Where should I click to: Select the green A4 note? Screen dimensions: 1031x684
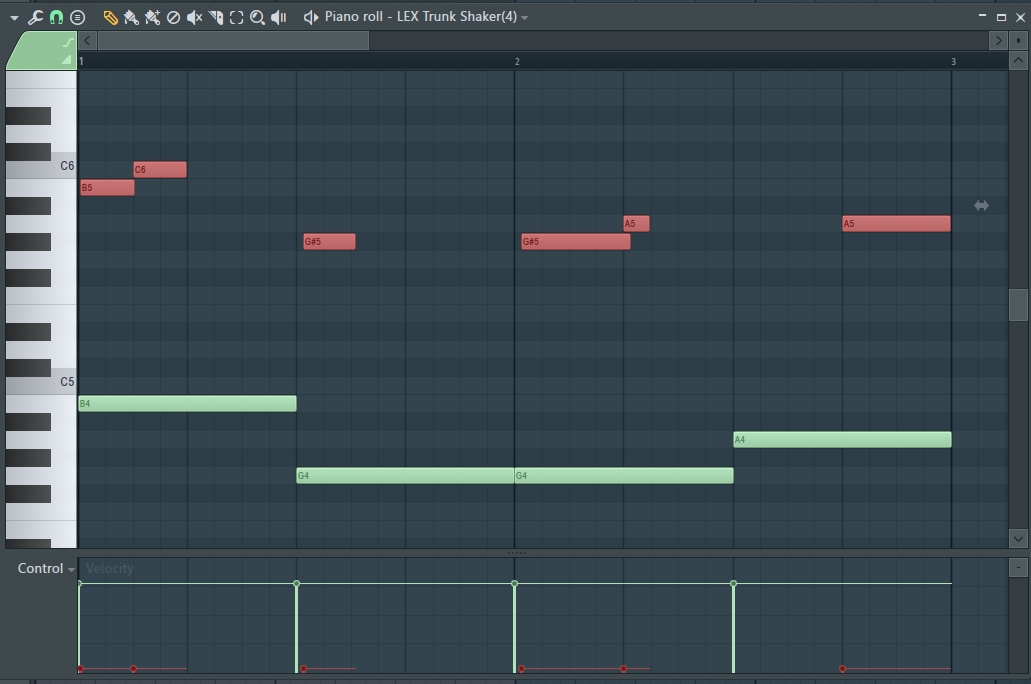842,439
